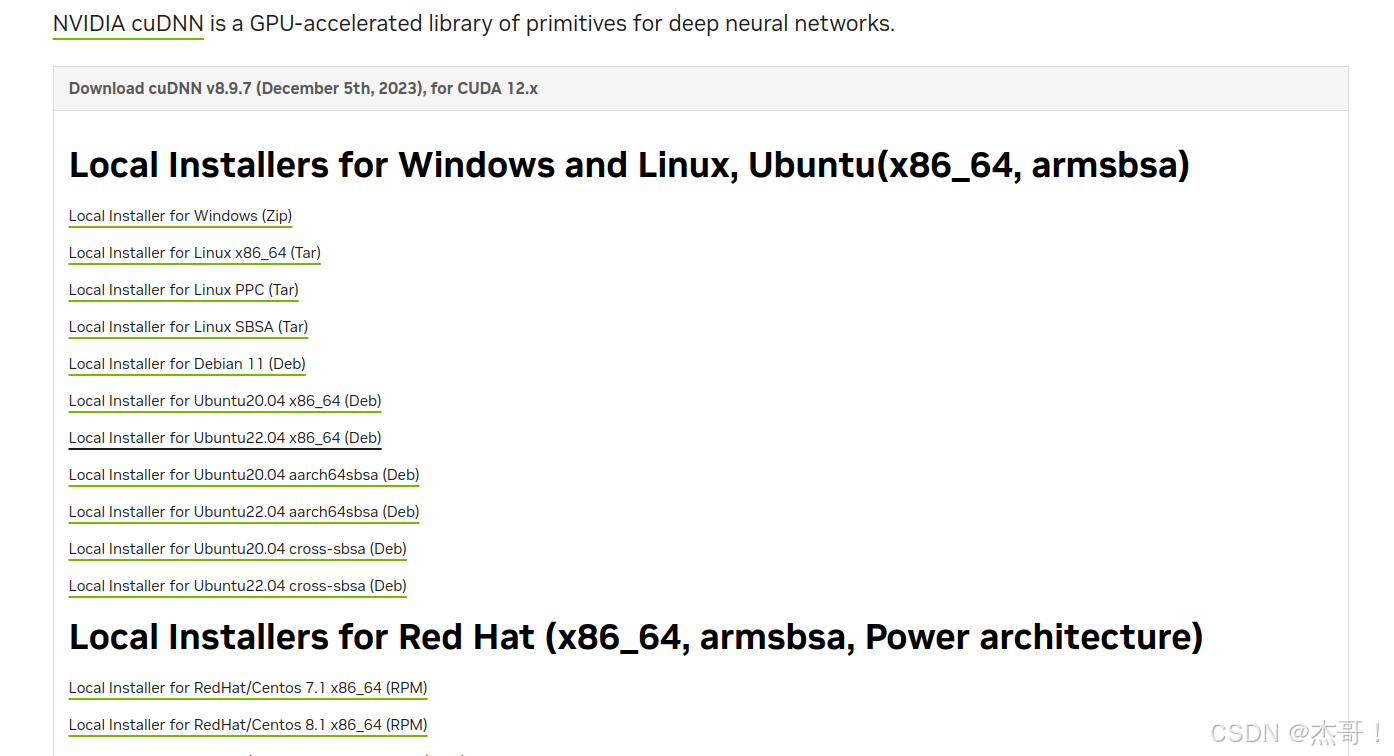Download the Ubuntu20.04 cross-sbsa Deb installer
The height and width of the screenshot is (756, 1394).
(237, 549)
